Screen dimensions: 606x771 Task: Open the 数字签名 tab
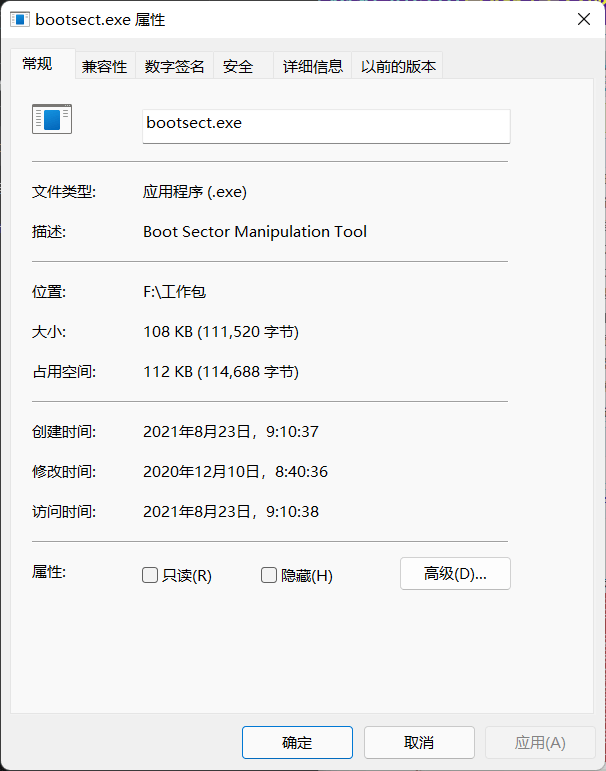(x=175, y=66)
